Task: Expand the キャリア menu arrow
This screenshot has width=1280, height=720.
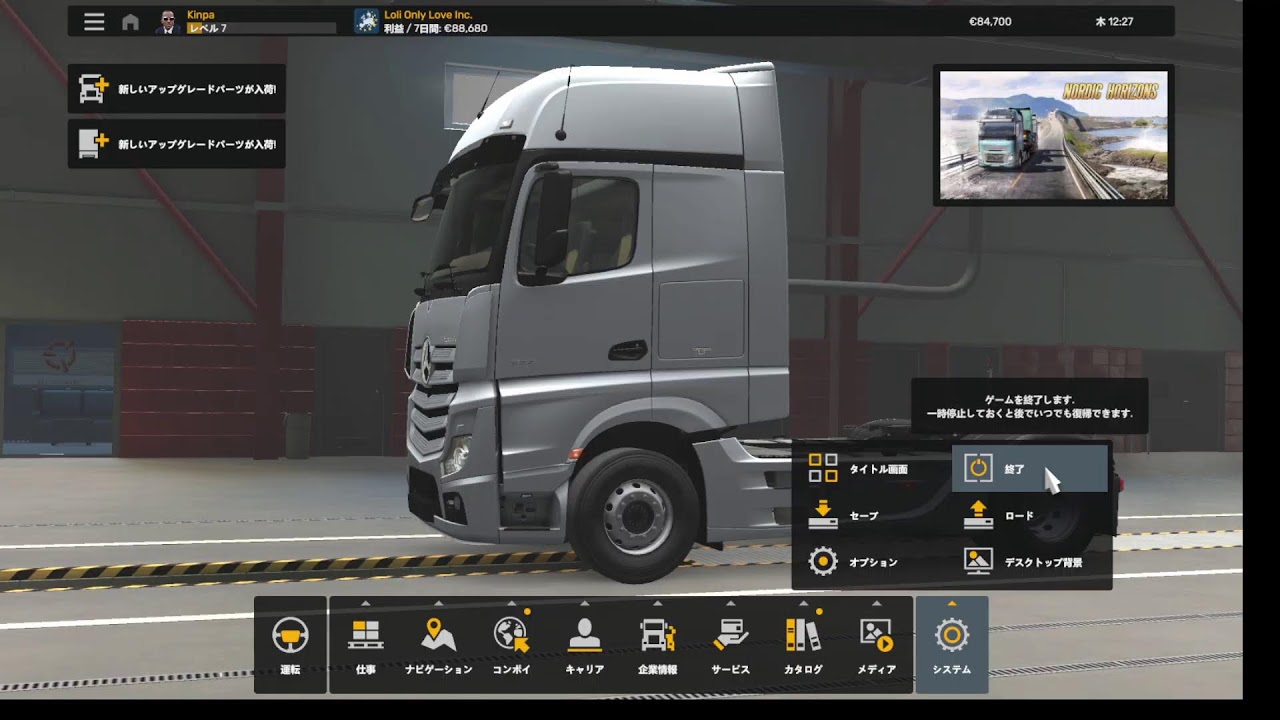Action: point(585,603)
